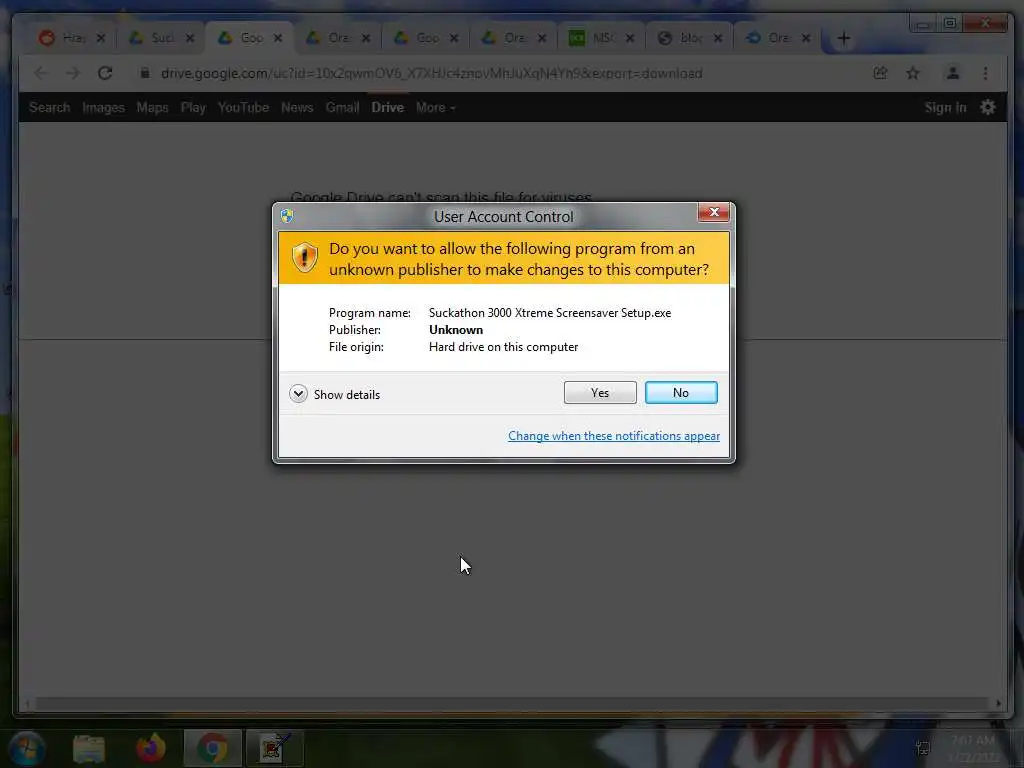The width and height of the screenshot is (1024, 768).
Task: Open settings gear in Google bar
Action: pos(987,107)
